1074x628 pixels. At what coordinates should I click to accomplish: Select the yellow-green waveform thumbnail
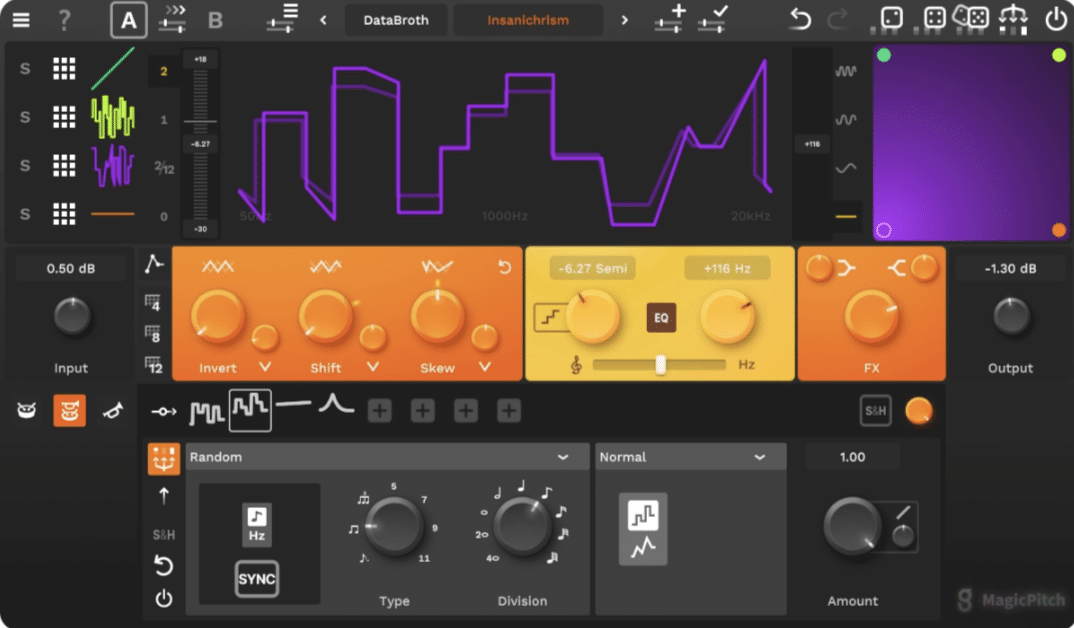[x=113, y=117]
